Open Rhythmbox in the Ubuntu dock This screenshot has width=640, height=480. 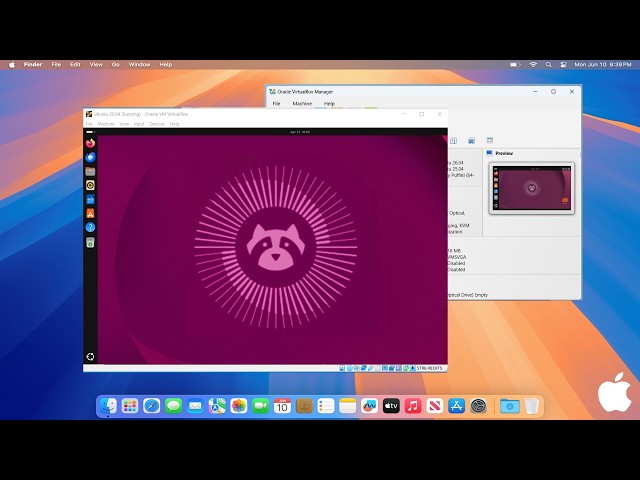tap(90, 185)
